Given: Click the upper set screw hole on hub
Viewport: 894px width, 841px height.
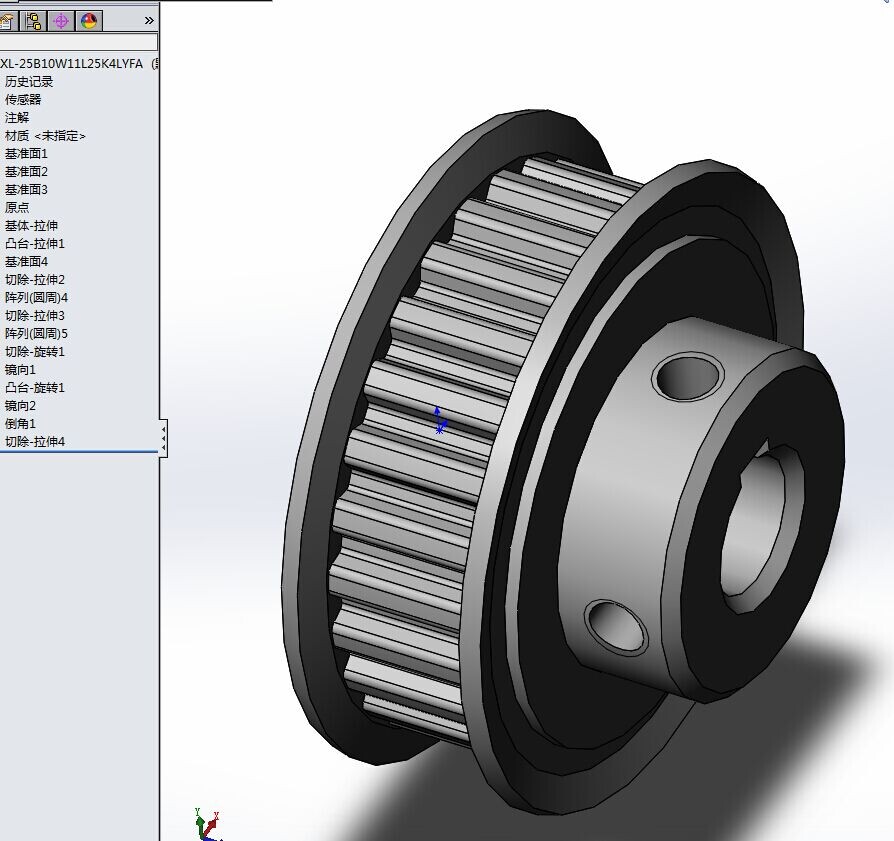Looking at the screenshot, I should 688,376.
